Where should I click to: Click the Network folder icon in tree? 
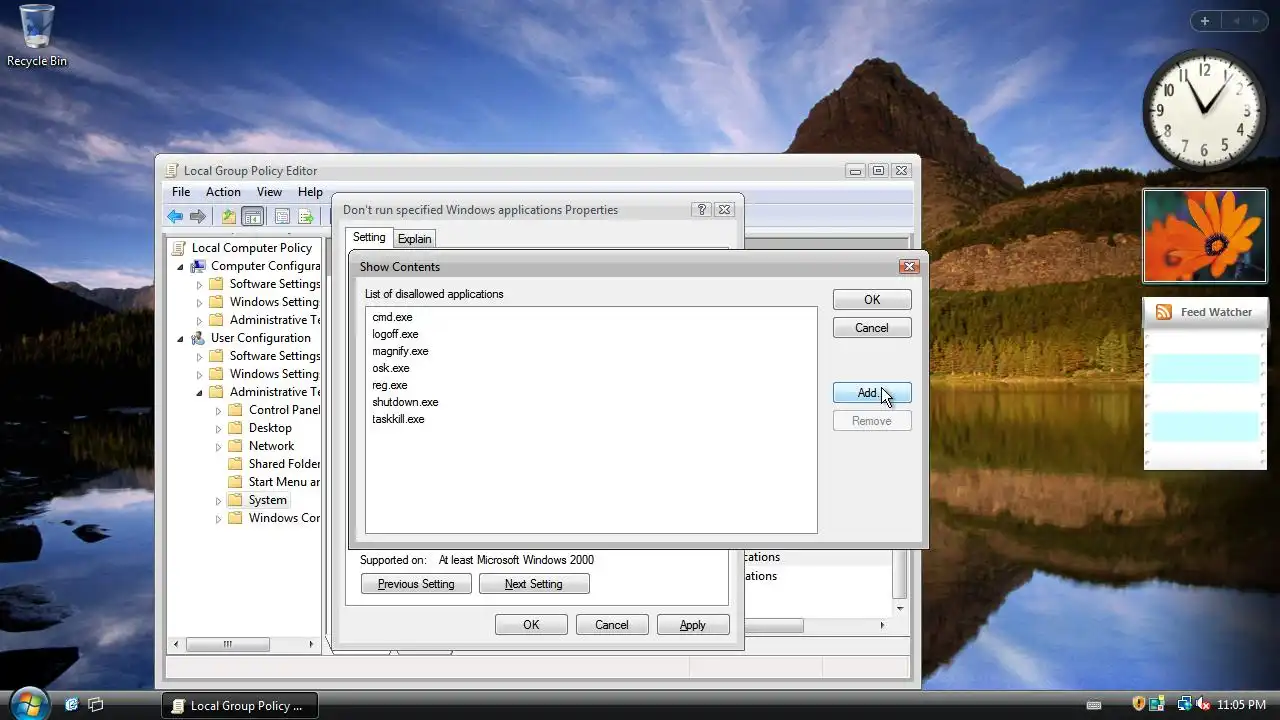point(235,446)
